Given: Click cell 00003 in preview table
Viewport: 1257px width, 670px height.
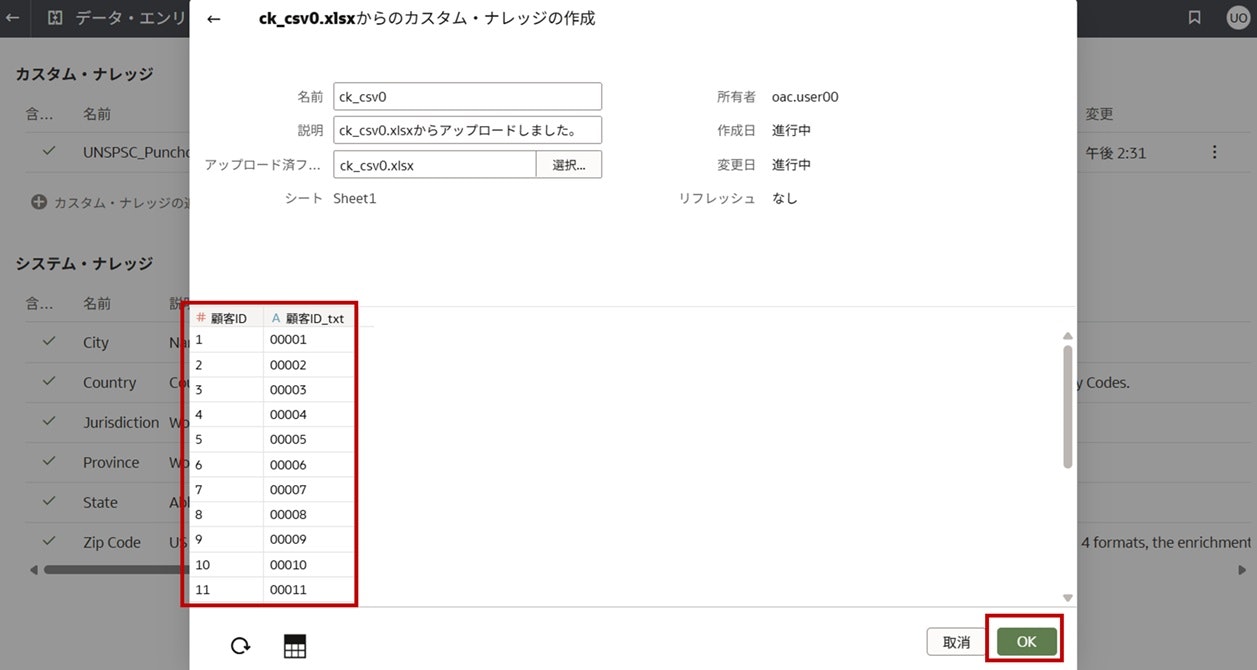Looking at the screenshot, I should pyautogui.click(x=309, y=390).
